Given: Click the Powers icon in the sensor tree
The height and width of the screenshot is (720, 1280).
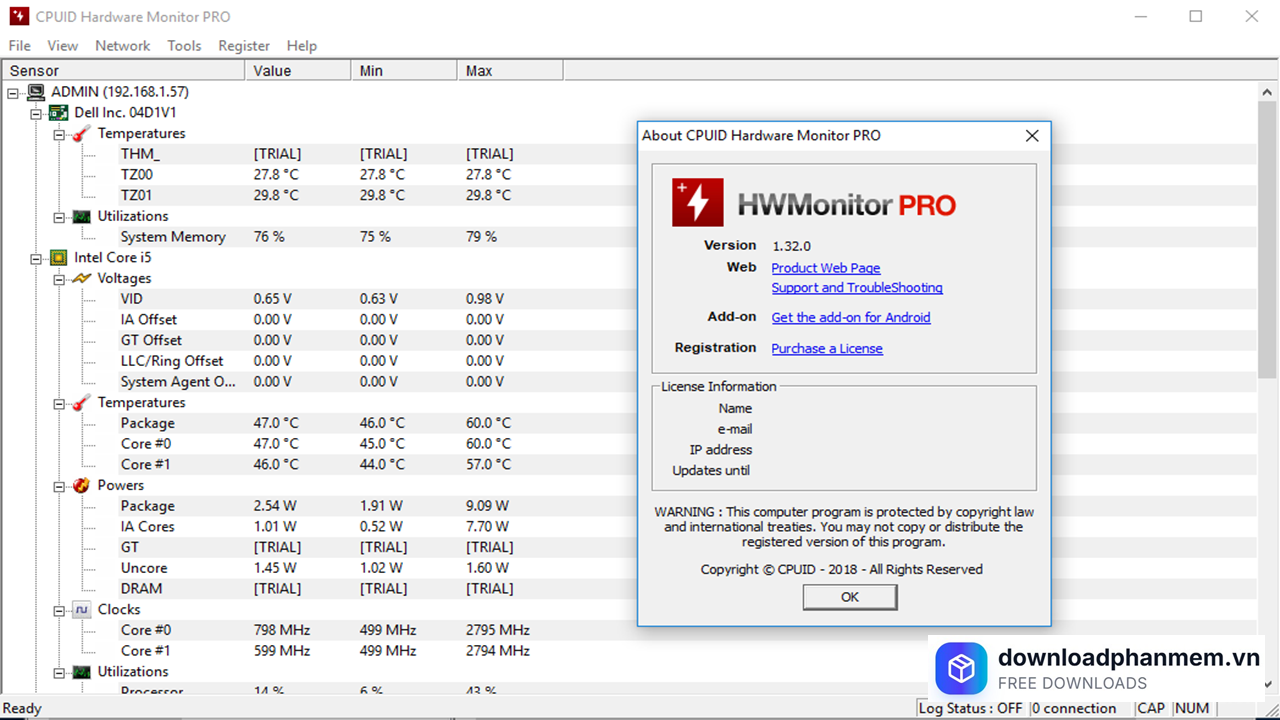Looking at the screenshot, I should tap(80, 485).
